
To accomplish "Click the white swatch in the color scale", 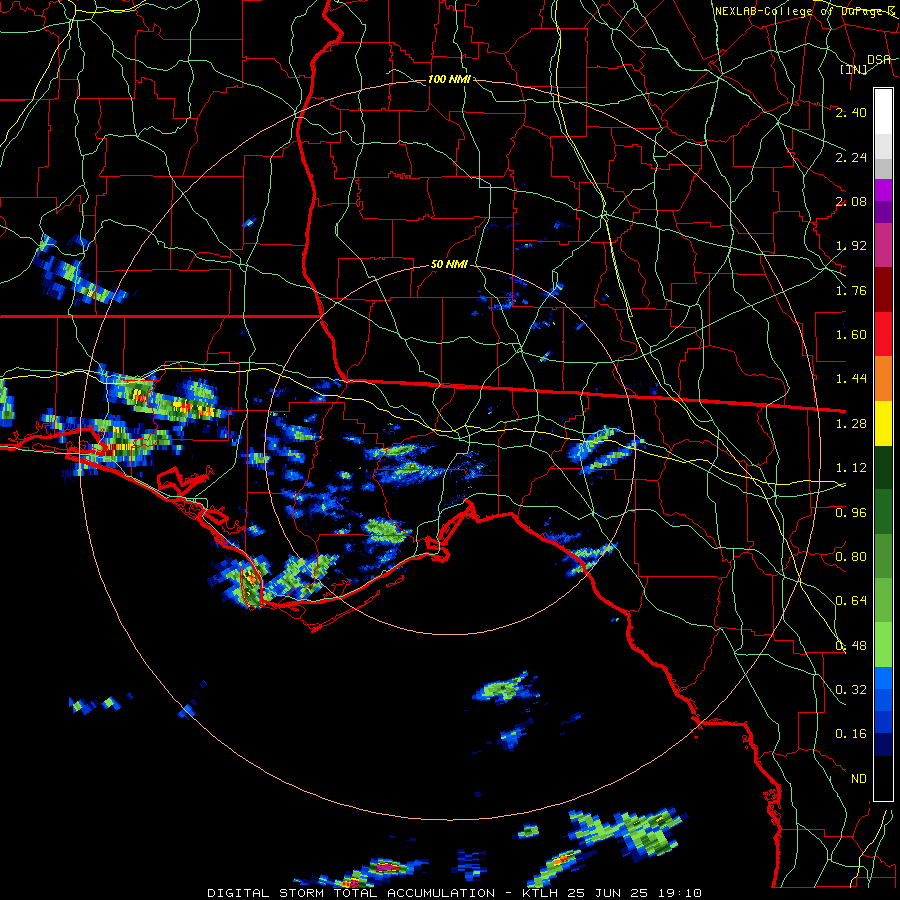I will coord(883,111).
